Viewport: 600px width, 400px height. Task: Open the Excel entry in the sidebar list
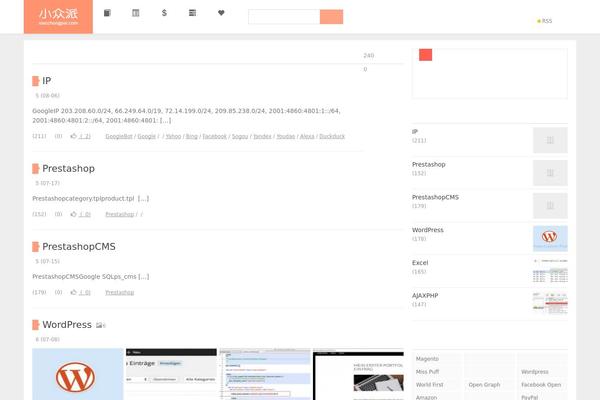[420, 263]
